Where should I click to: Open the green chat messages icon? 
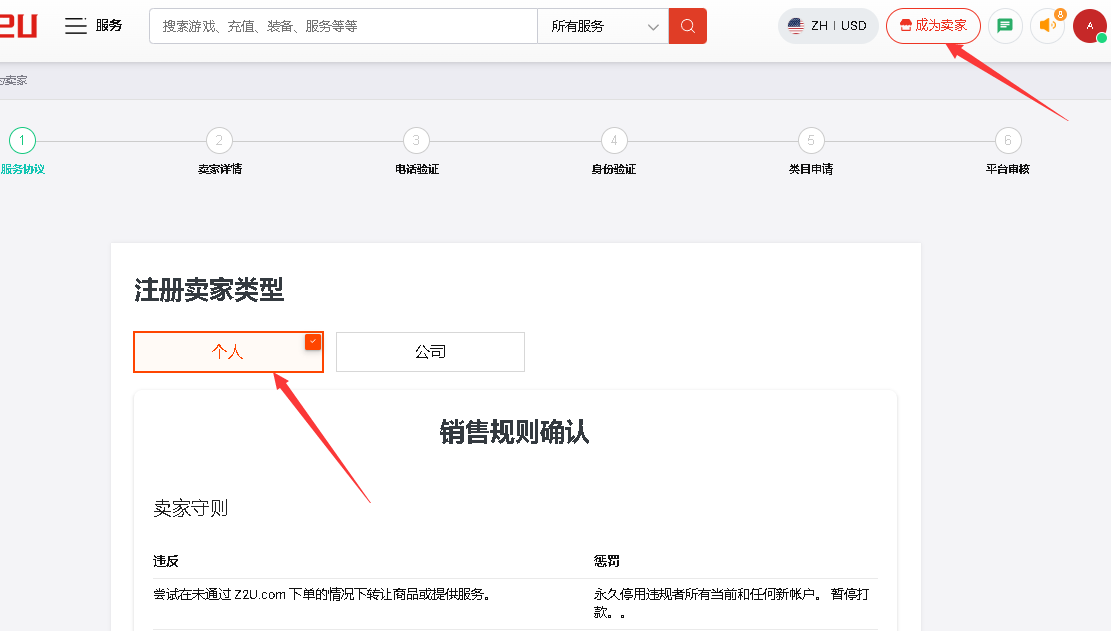1005,26
